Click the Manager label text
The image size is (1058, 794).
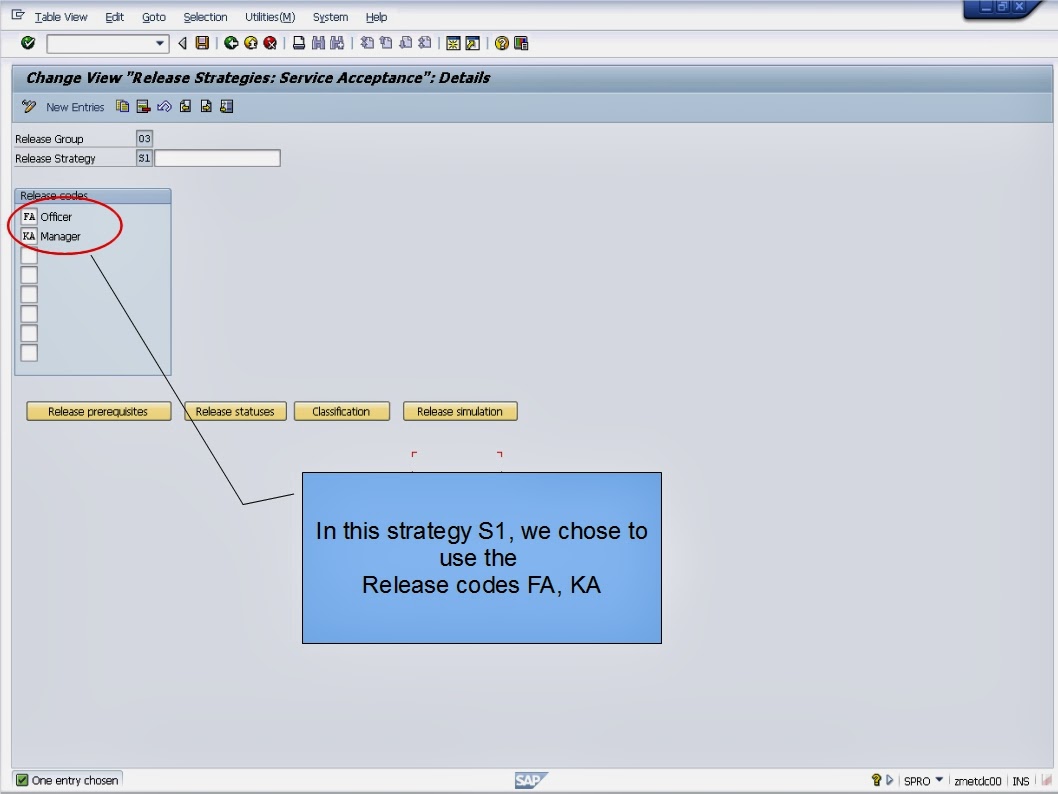[x=60, y=237]
